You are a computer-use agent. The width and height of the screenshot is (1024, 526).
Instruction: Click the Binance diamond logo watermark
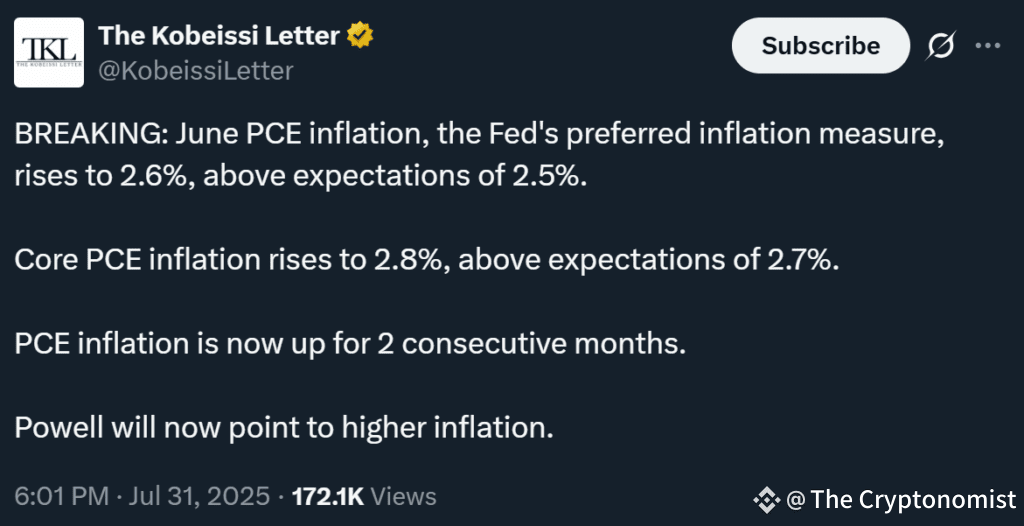[x=767, y=501]
